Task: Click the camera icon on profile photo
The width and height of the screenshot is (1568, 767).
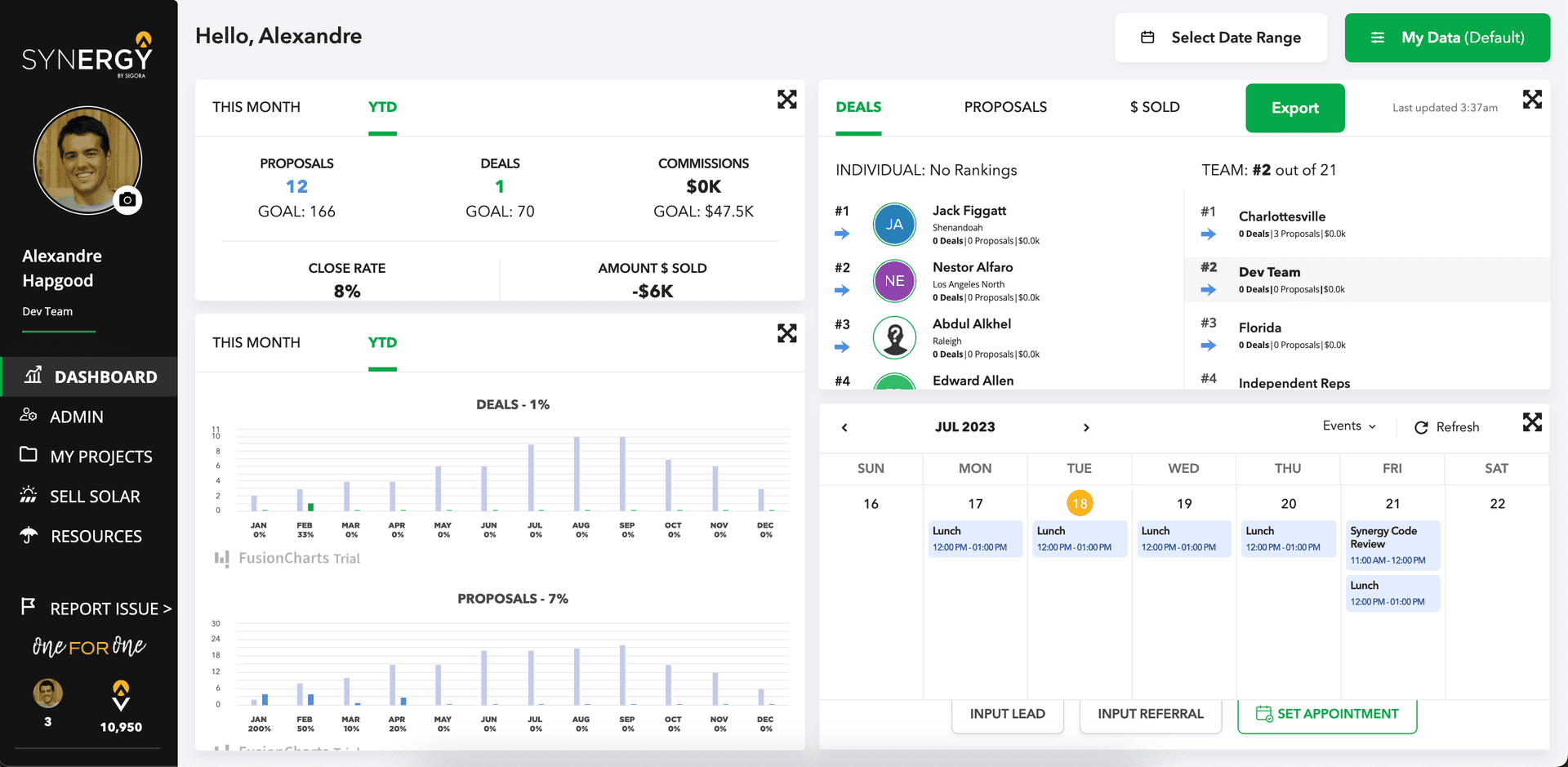Action: (127, 200)
